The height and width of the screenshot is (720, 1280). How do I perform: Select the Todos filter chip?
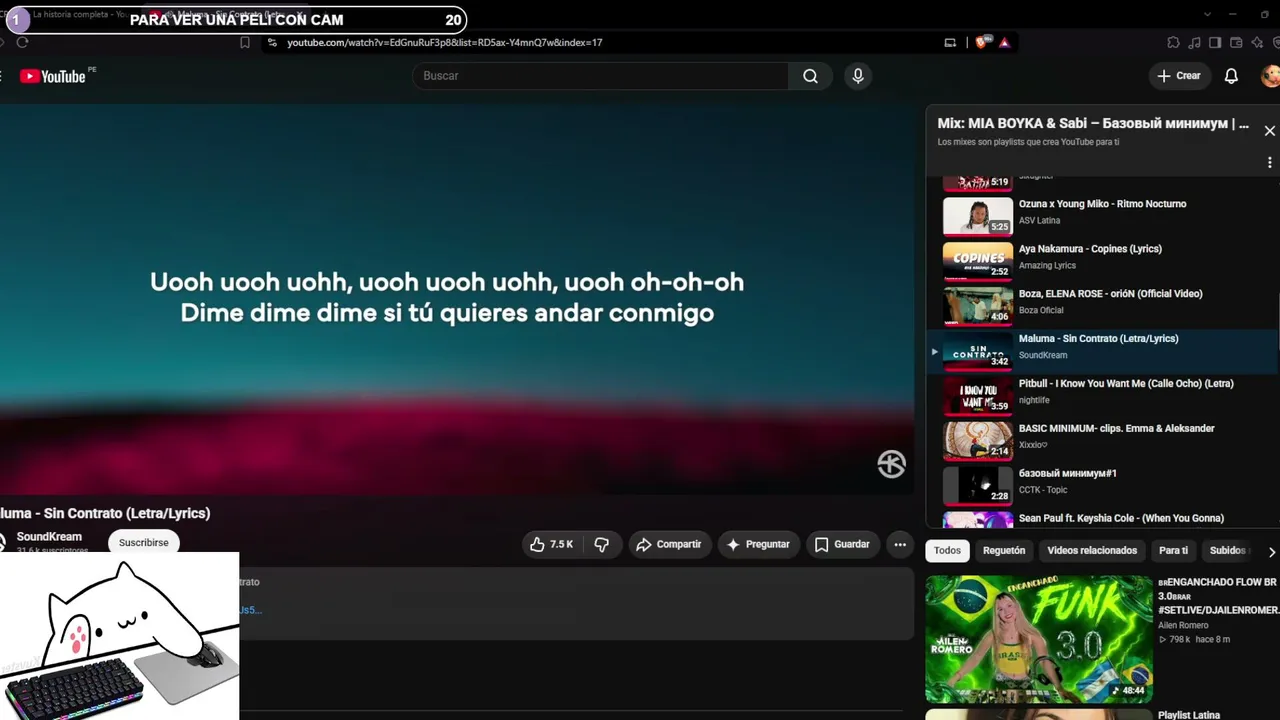pyautogui.click(x=947, y=551)
